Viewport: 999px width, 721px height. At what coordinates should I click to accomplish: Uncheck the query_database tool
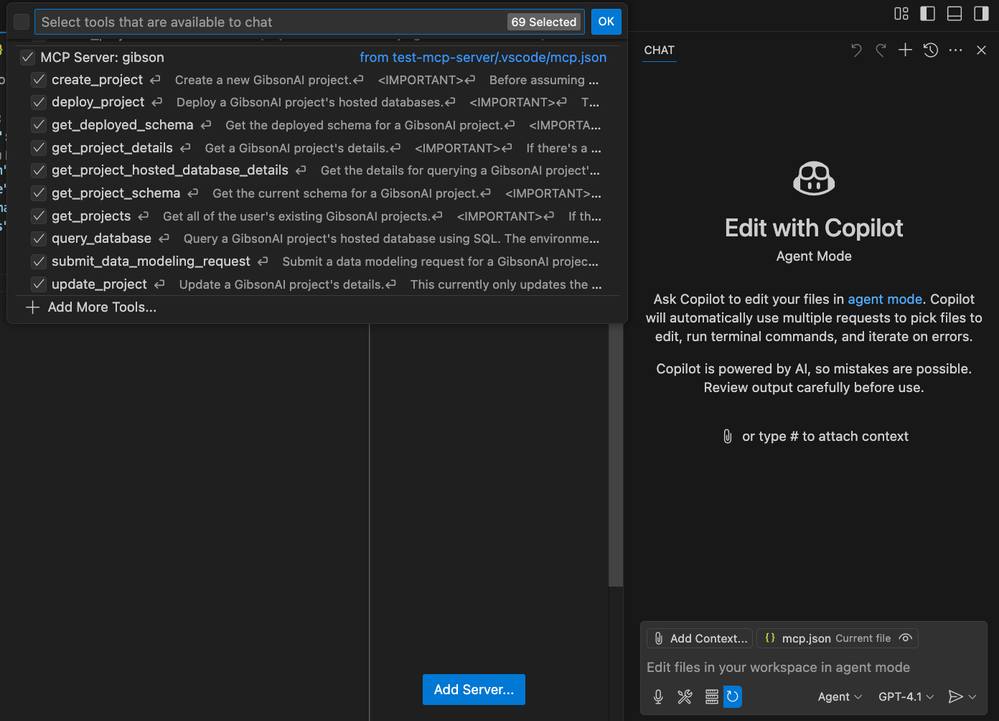click(39, 238)
